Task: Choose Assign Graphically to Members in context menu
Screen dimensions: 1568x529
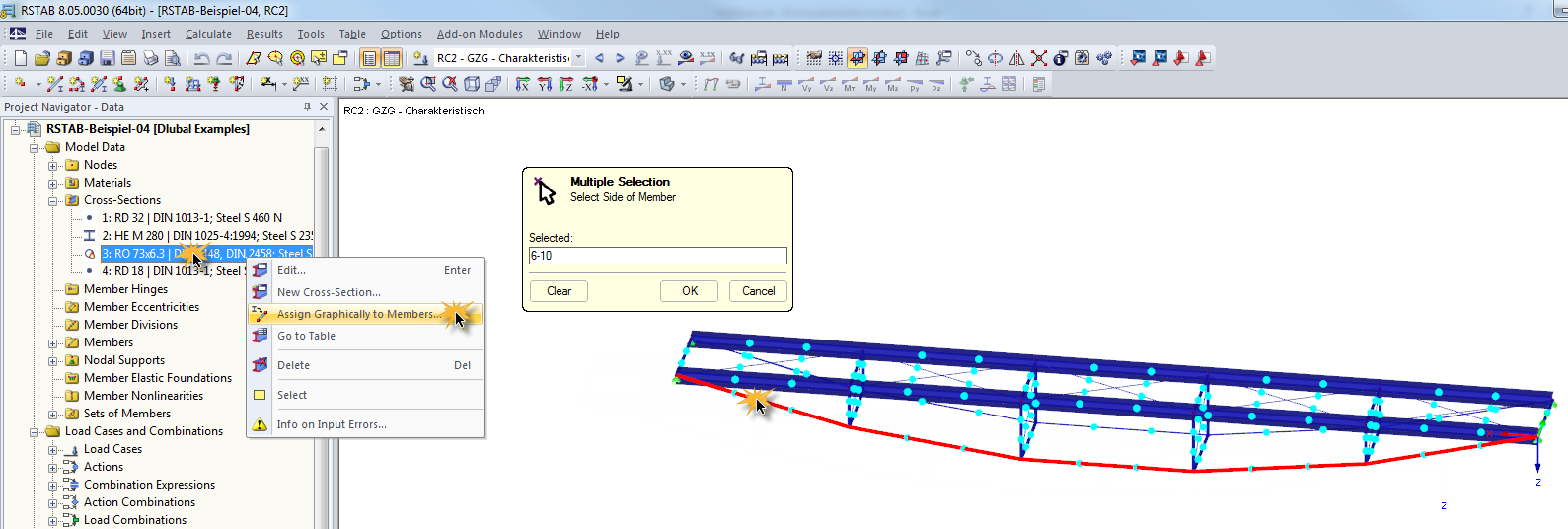Action: tap(365, 314)
